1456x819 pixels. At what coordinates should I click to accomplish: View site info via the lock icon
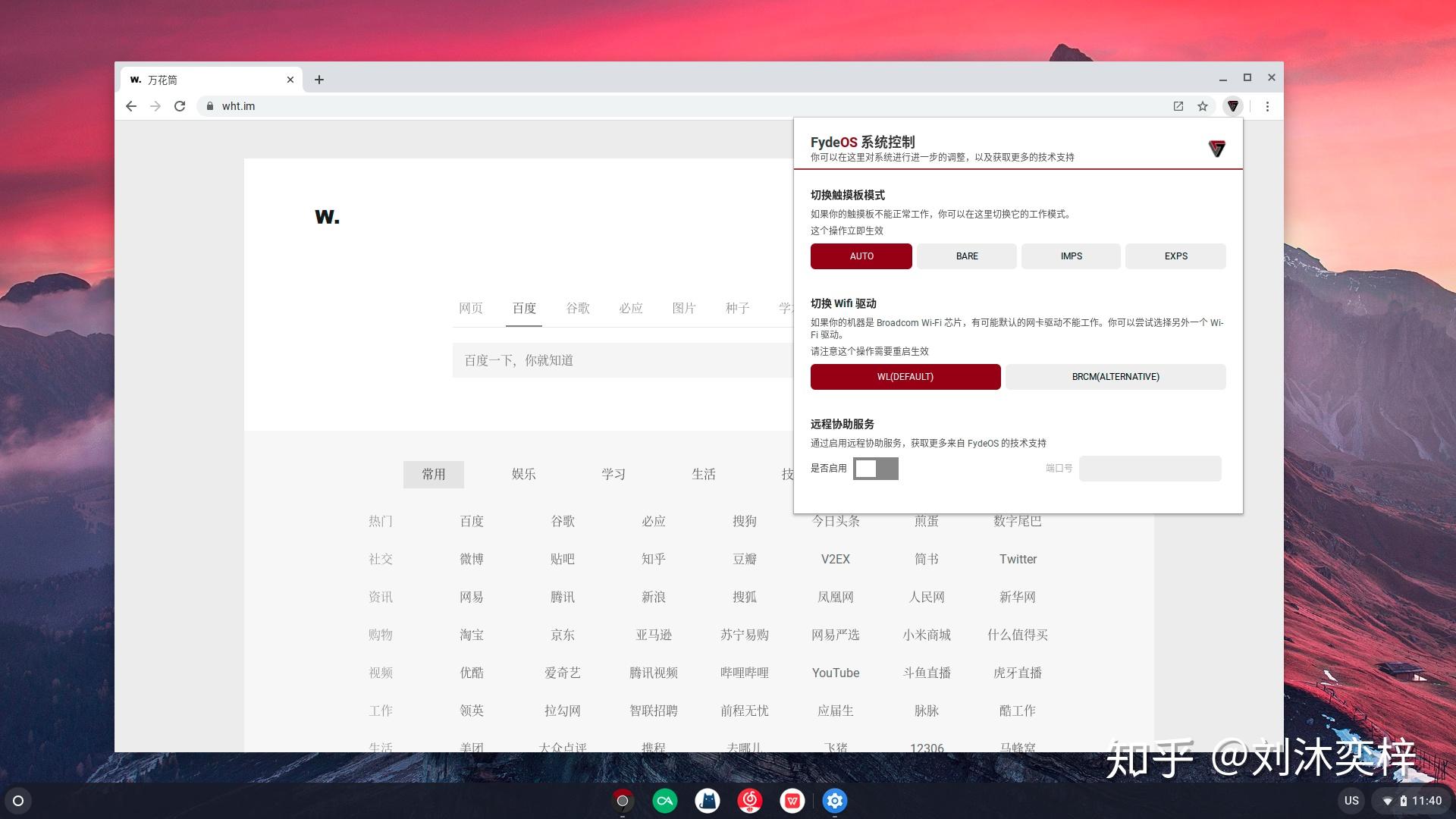(210, 106)
